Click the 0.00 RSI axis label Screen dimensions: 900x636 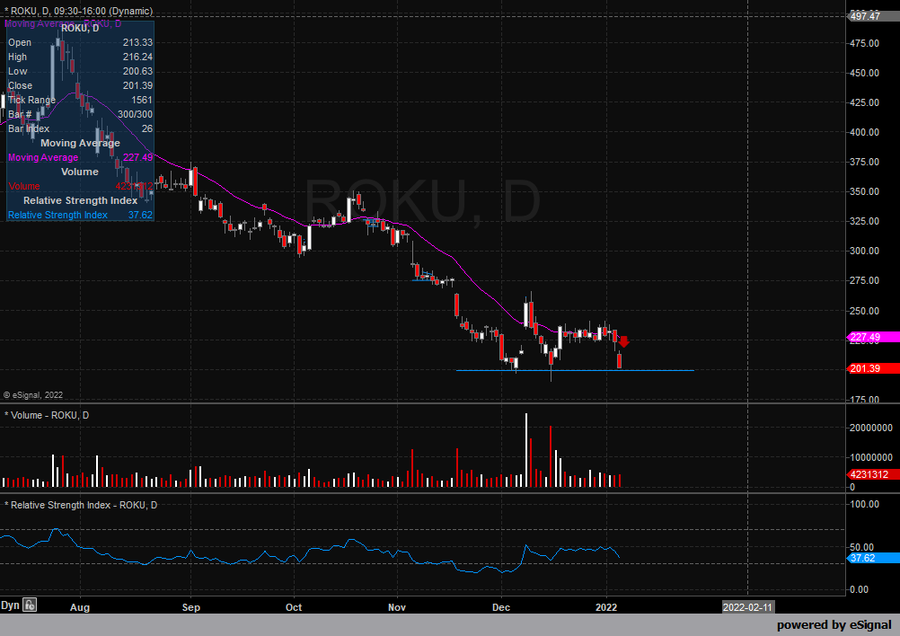859,590
